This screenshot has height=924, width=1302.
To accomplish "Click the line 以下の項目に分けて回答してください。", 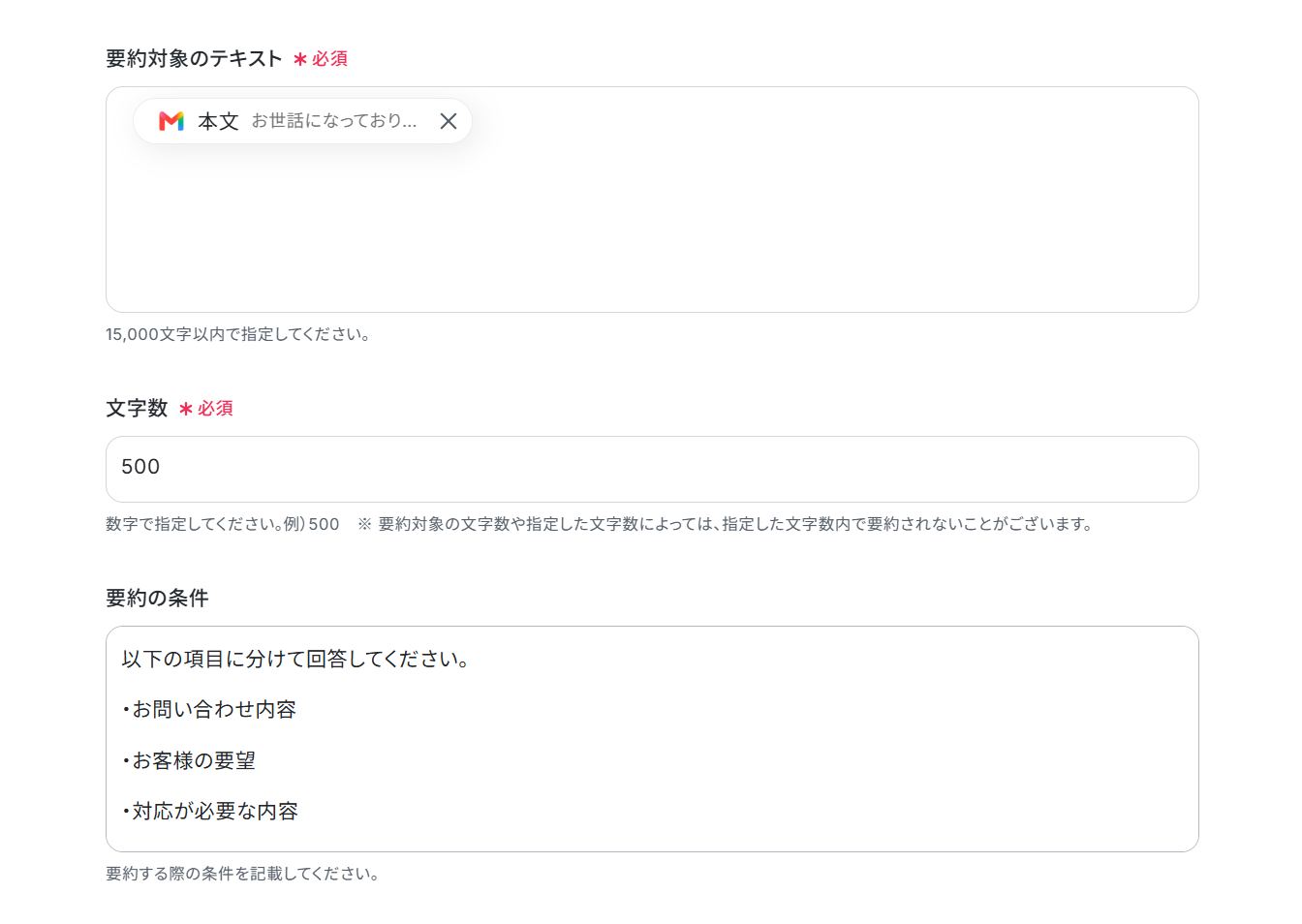I will pos(295,659).
